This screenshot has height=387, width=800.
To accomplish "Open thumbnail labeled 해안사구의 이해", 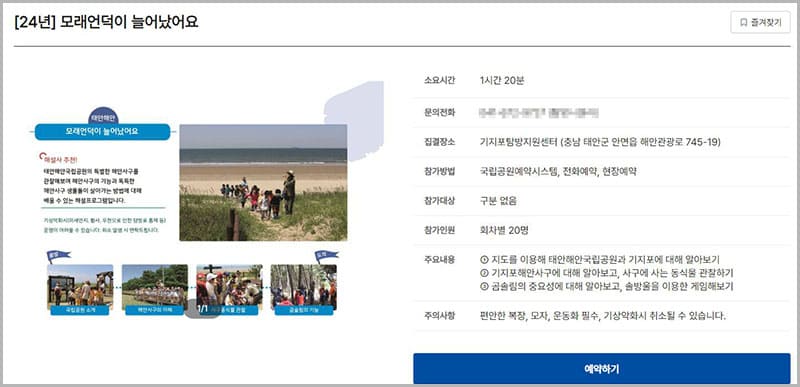I will click(155, 290).
